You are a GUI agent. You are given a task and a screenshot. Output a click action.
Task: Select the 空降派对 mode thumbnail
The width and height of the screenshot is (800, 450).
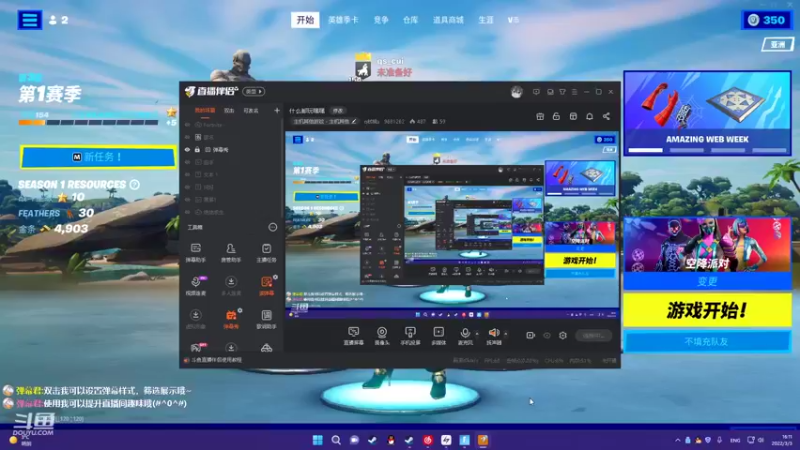[707, 244]
